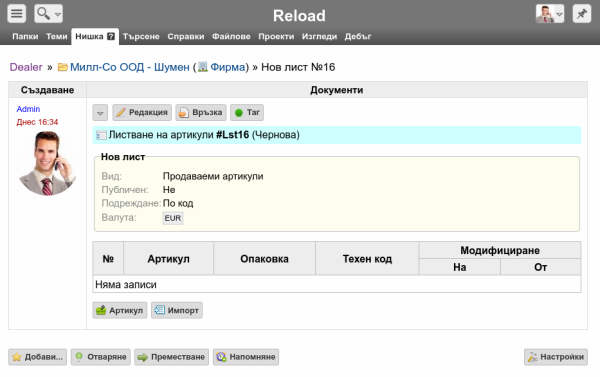Image resolution: width=600 pixels, height=377 pixels.
Task: Click the bulb icon on Отваряне
Action: pos(79,357)
